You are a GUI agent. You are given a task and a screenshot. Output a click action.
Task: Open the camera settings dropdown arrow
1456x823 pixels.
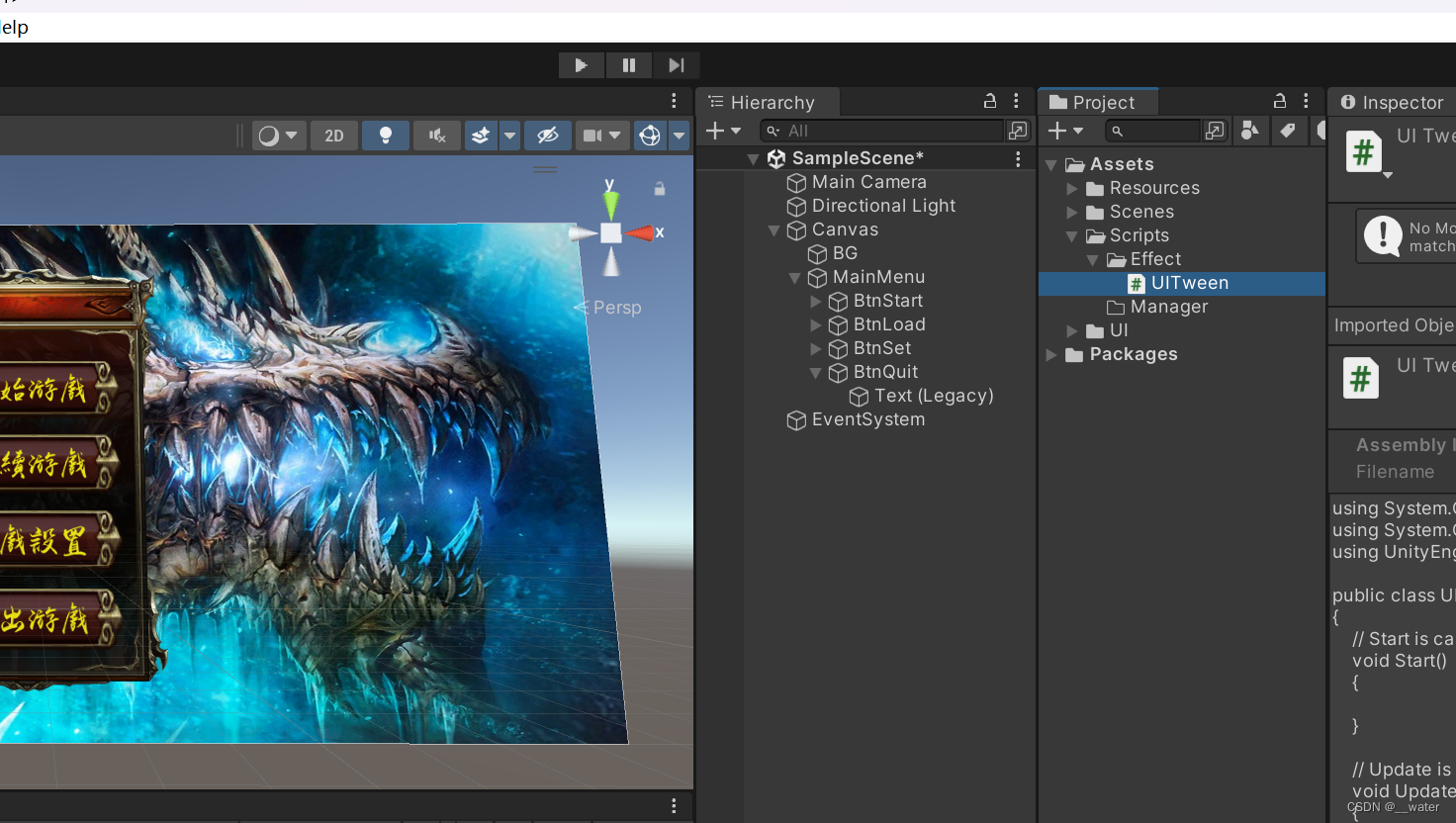click(x=615, y=136)
